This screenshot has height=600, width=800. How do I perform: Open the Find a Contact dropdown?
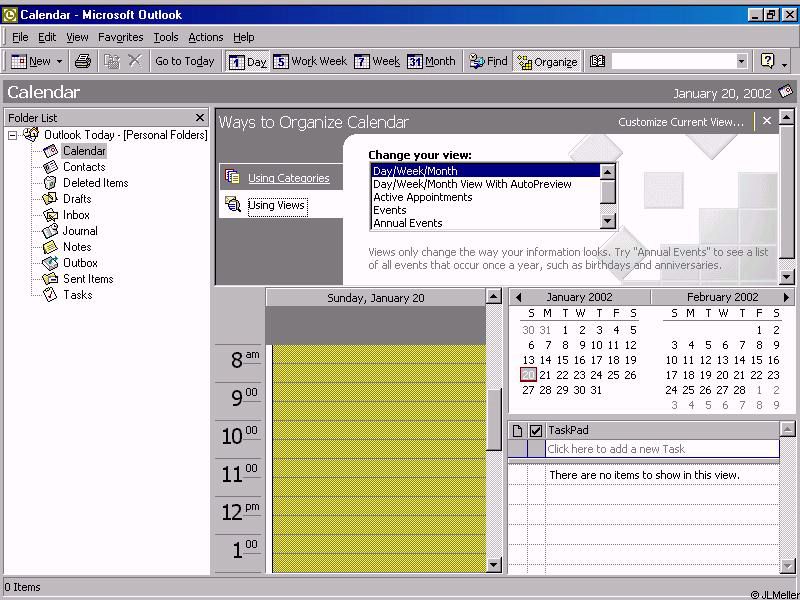pyautogui.click(x=741, y=61)
